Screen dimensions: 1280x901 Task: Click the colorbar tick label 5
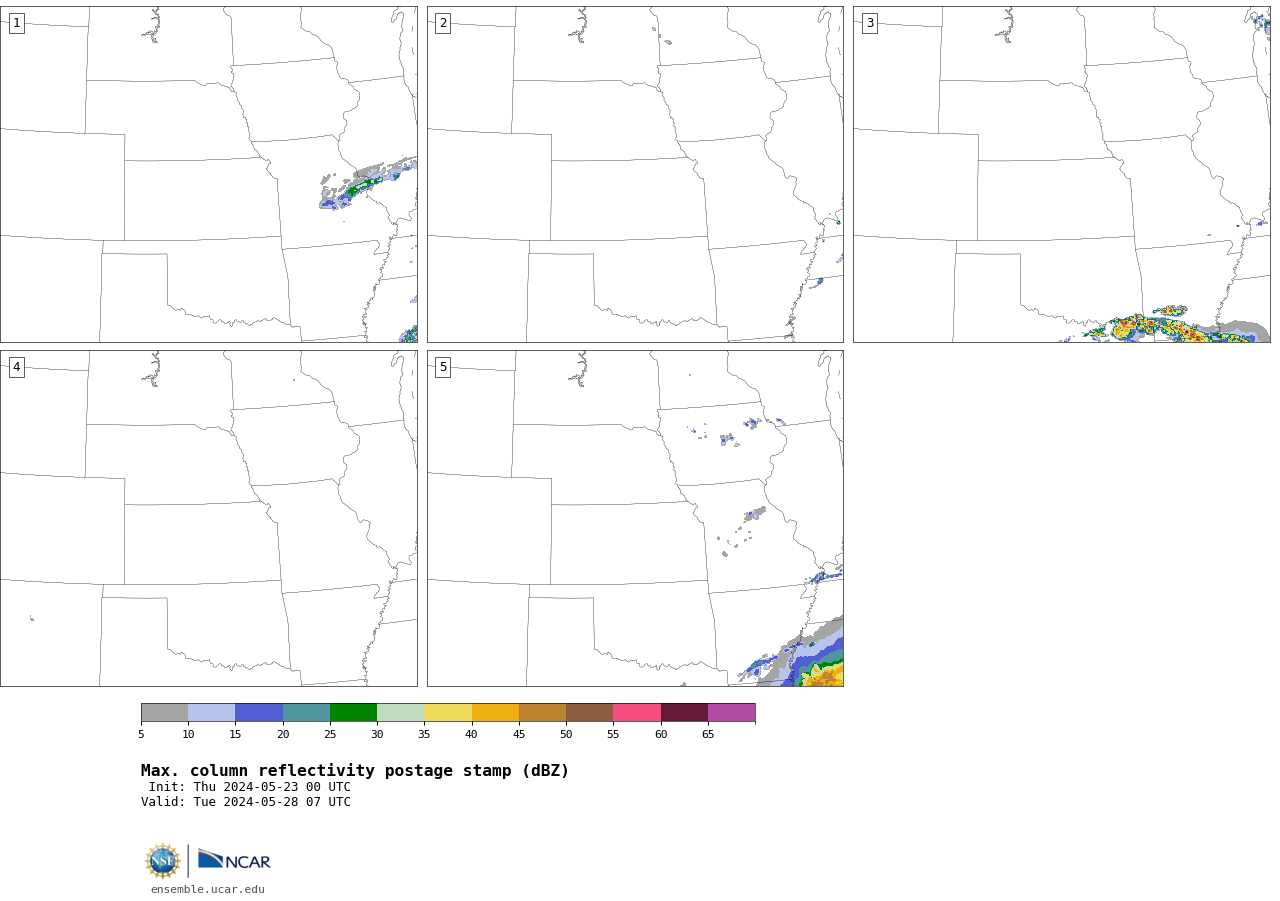[x=141, y=735]
